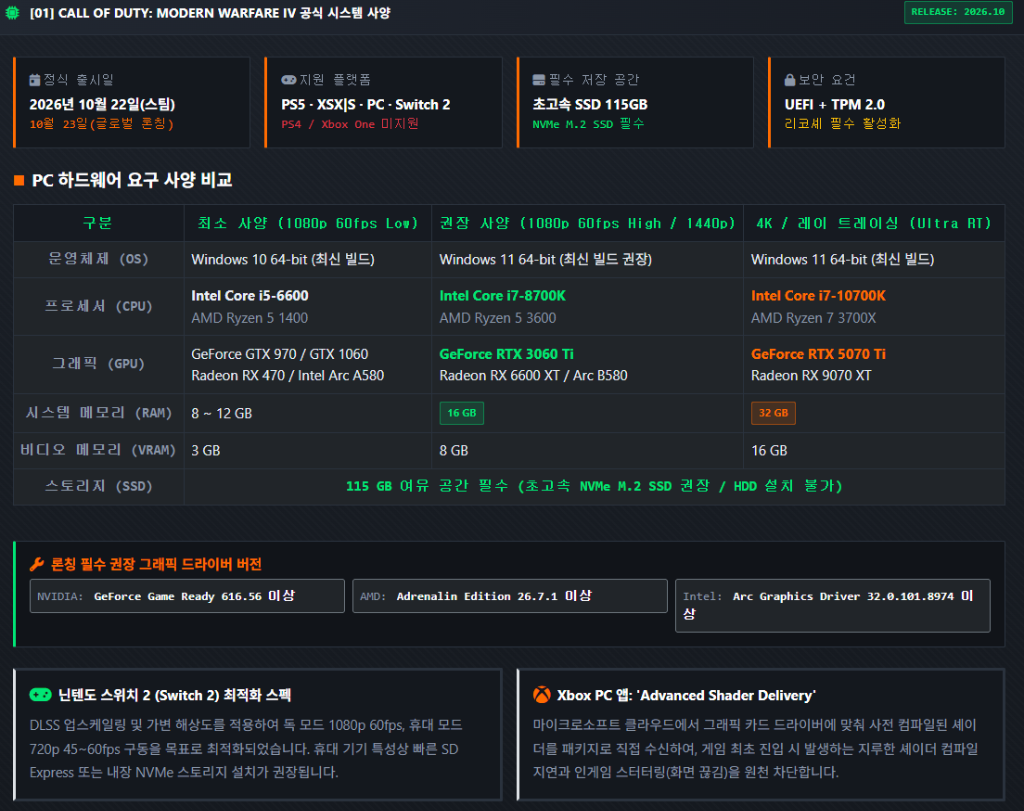Select the Intel Arc Graphics Driver box
The width and height of the screenshot is (1024, 811).
click(x=833, y=605)
